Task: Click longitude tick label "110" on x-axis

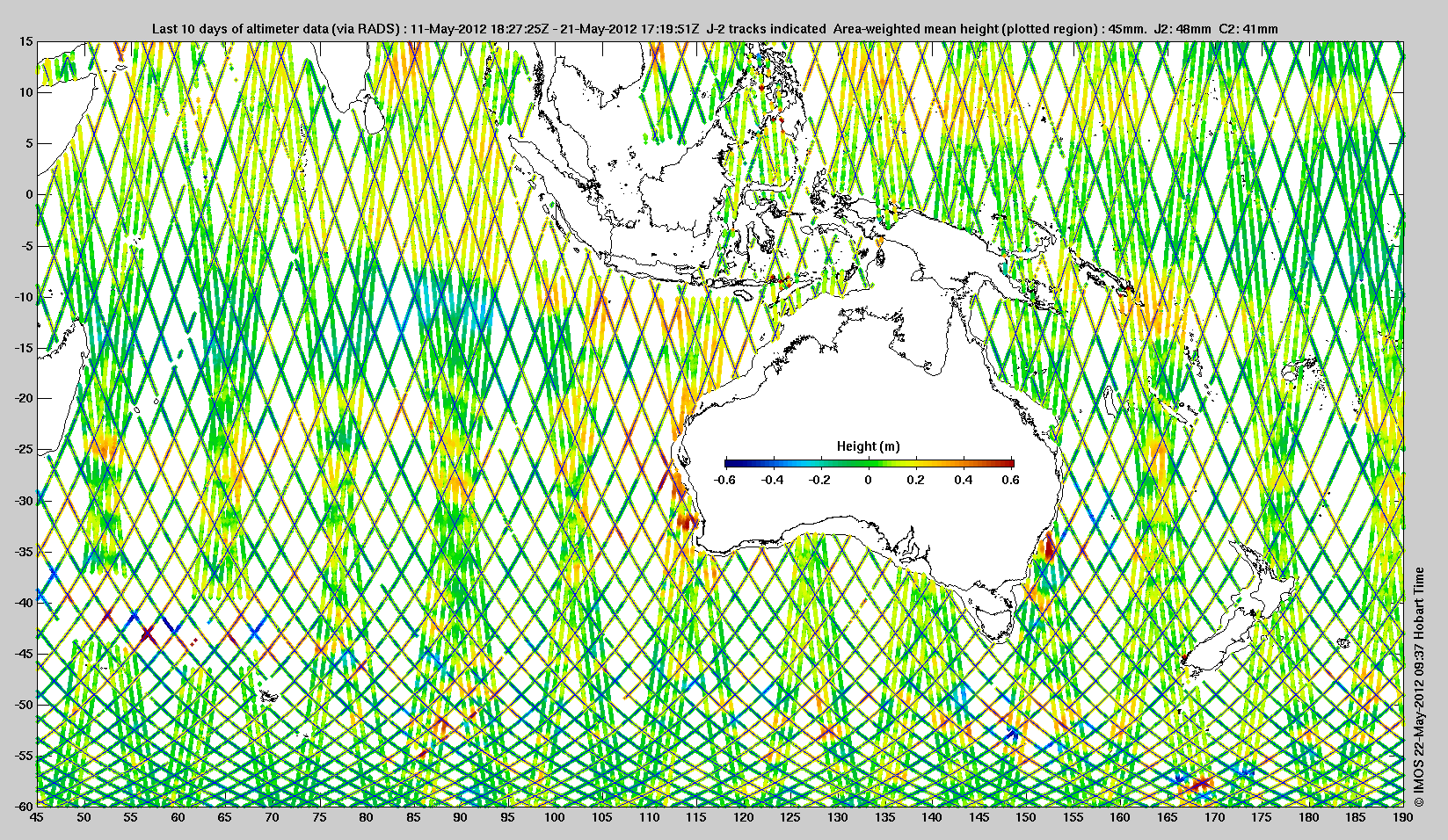Action: [x=649, y=817]
